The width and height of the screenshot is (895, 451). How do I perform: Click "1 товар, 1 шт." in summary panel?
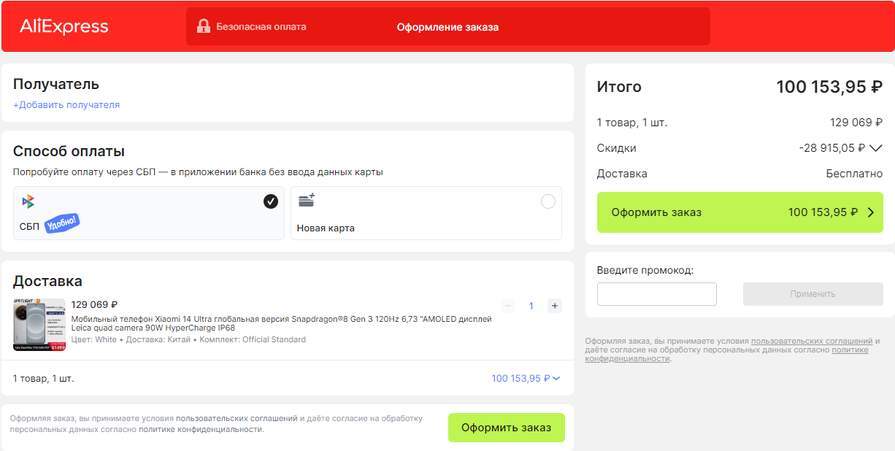click(x=632, y=122)
